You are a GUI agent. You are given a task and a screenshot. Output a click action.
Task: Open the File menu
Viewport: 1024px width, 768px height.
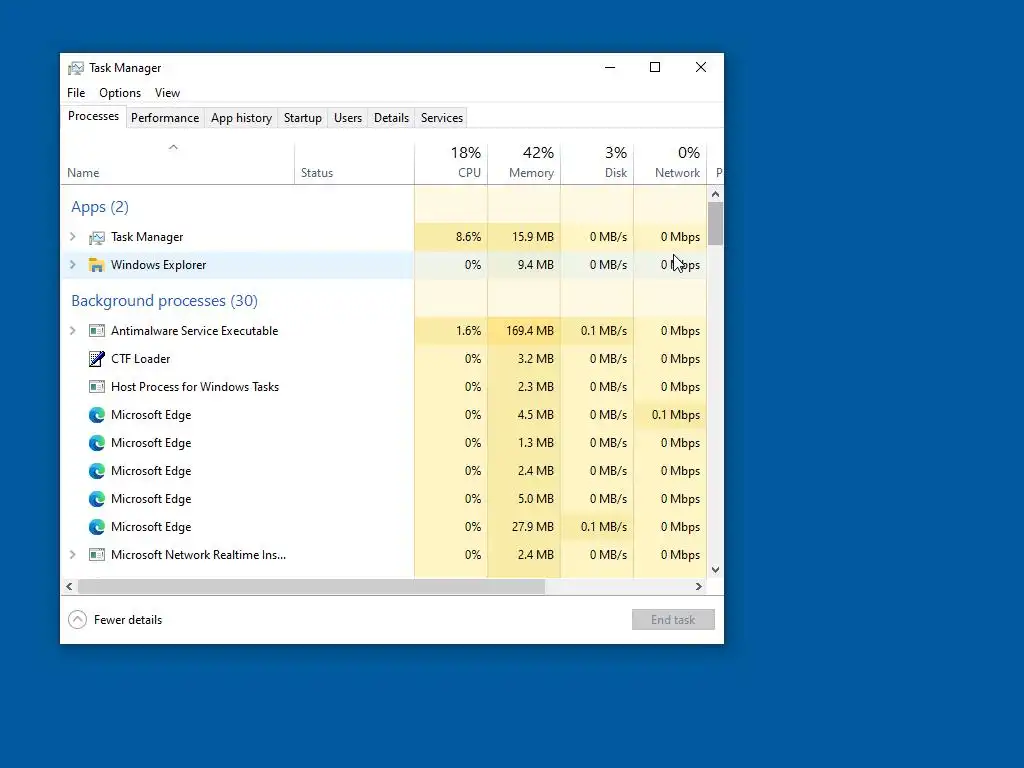pyautogui.click(x=76, y=93)
